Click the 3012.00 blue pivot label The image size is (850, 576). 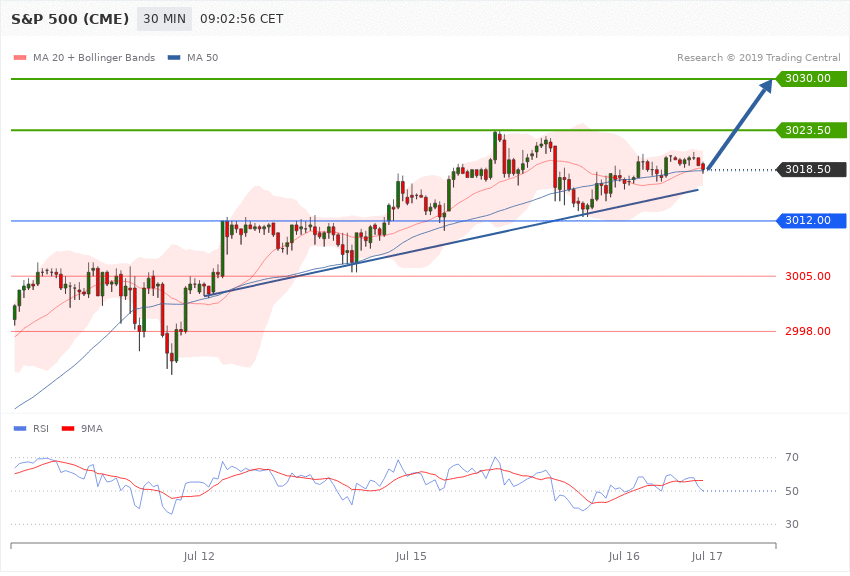(812, 221)
